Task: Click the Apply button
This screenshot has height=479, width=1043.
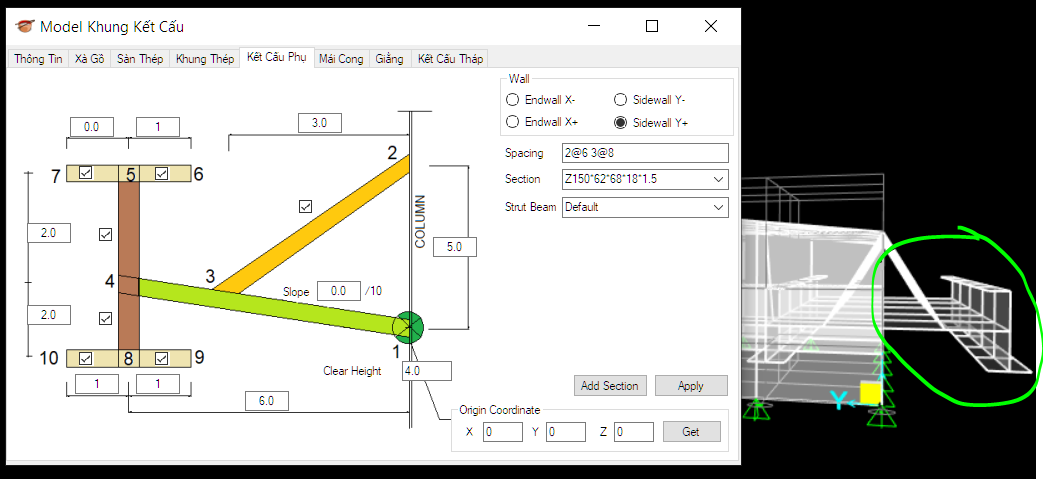Action: (x=690, y=385)
